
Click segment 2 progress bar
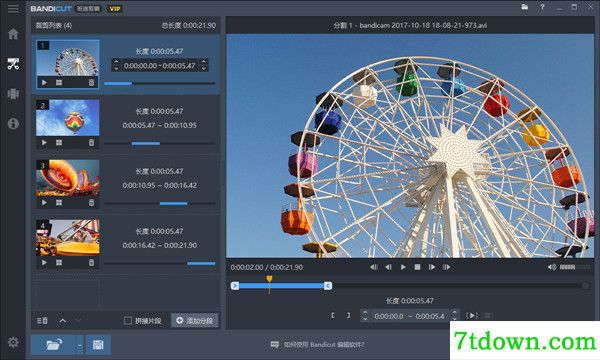pos(160,143)
